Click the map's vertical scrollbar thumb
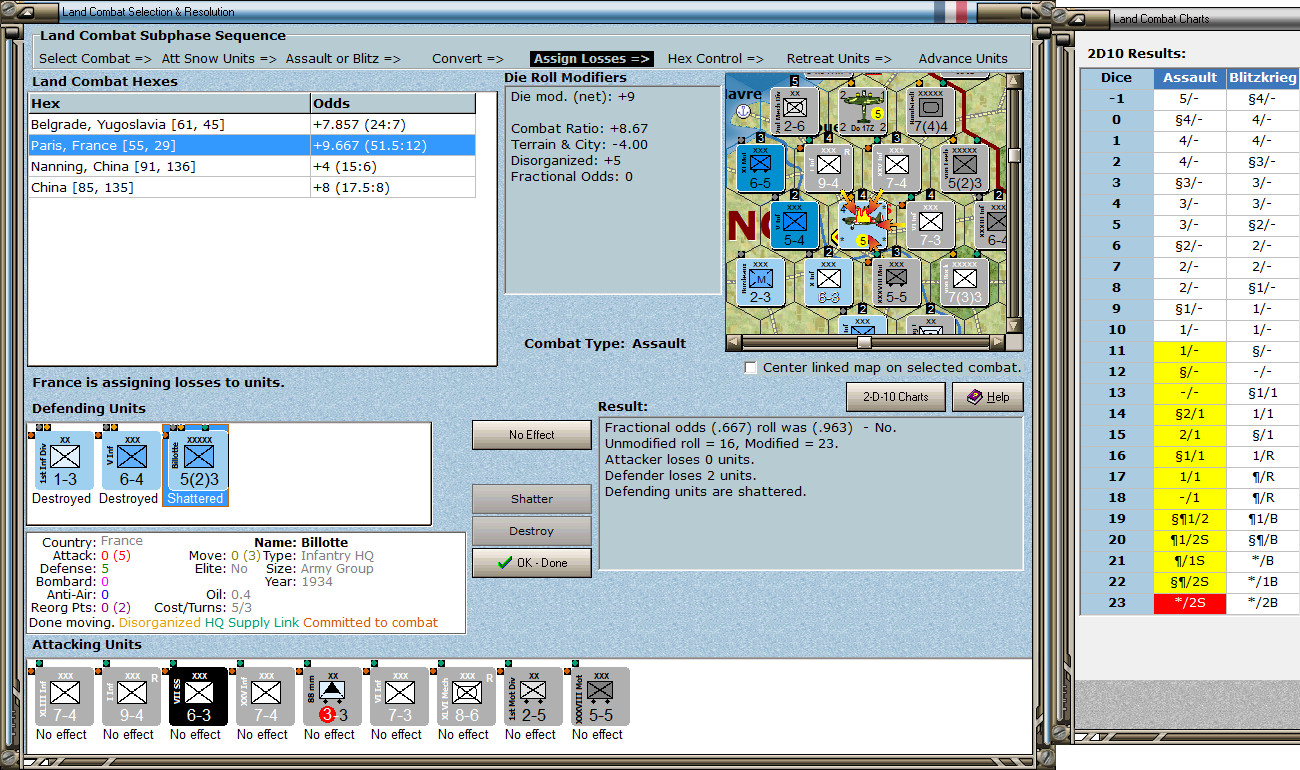This screenshot has width=1300, height=770. [1014, 155]
